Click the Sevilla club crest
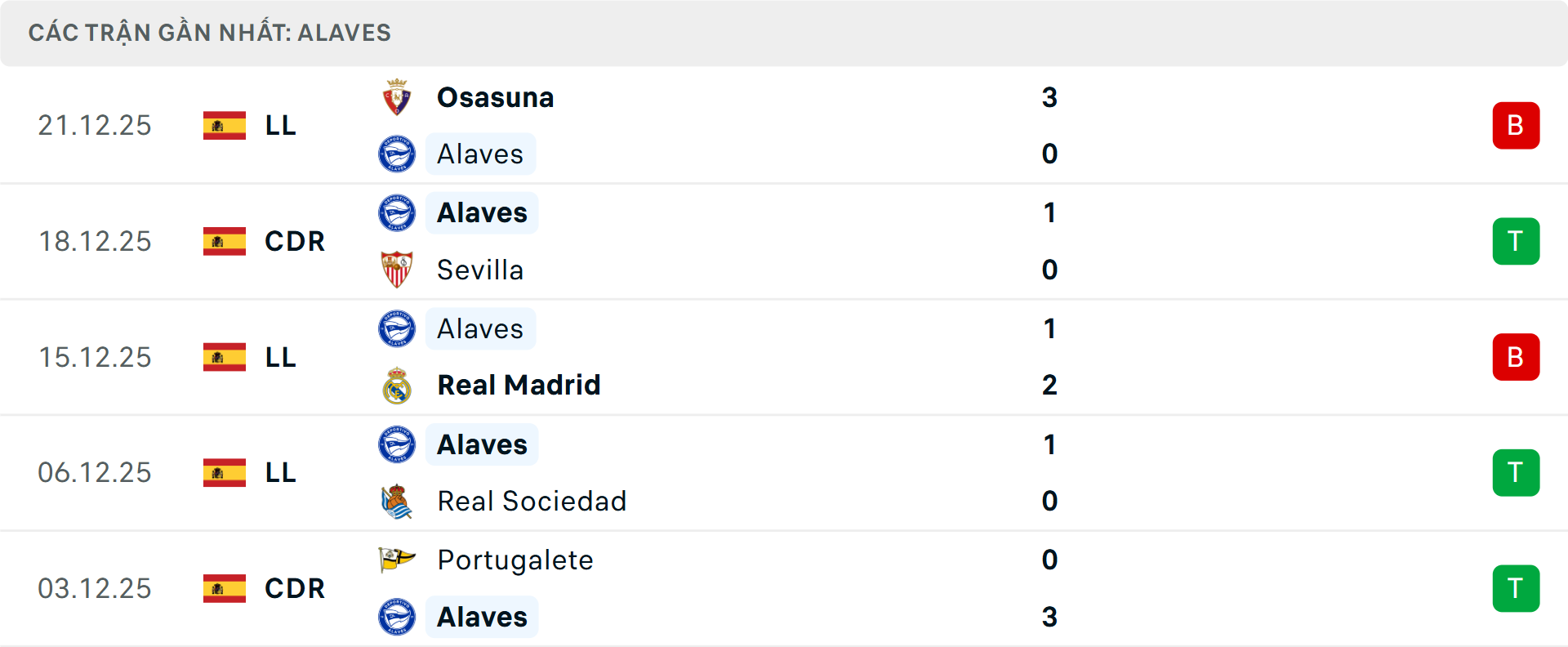 pyautogui.click(x=397, y=270)
